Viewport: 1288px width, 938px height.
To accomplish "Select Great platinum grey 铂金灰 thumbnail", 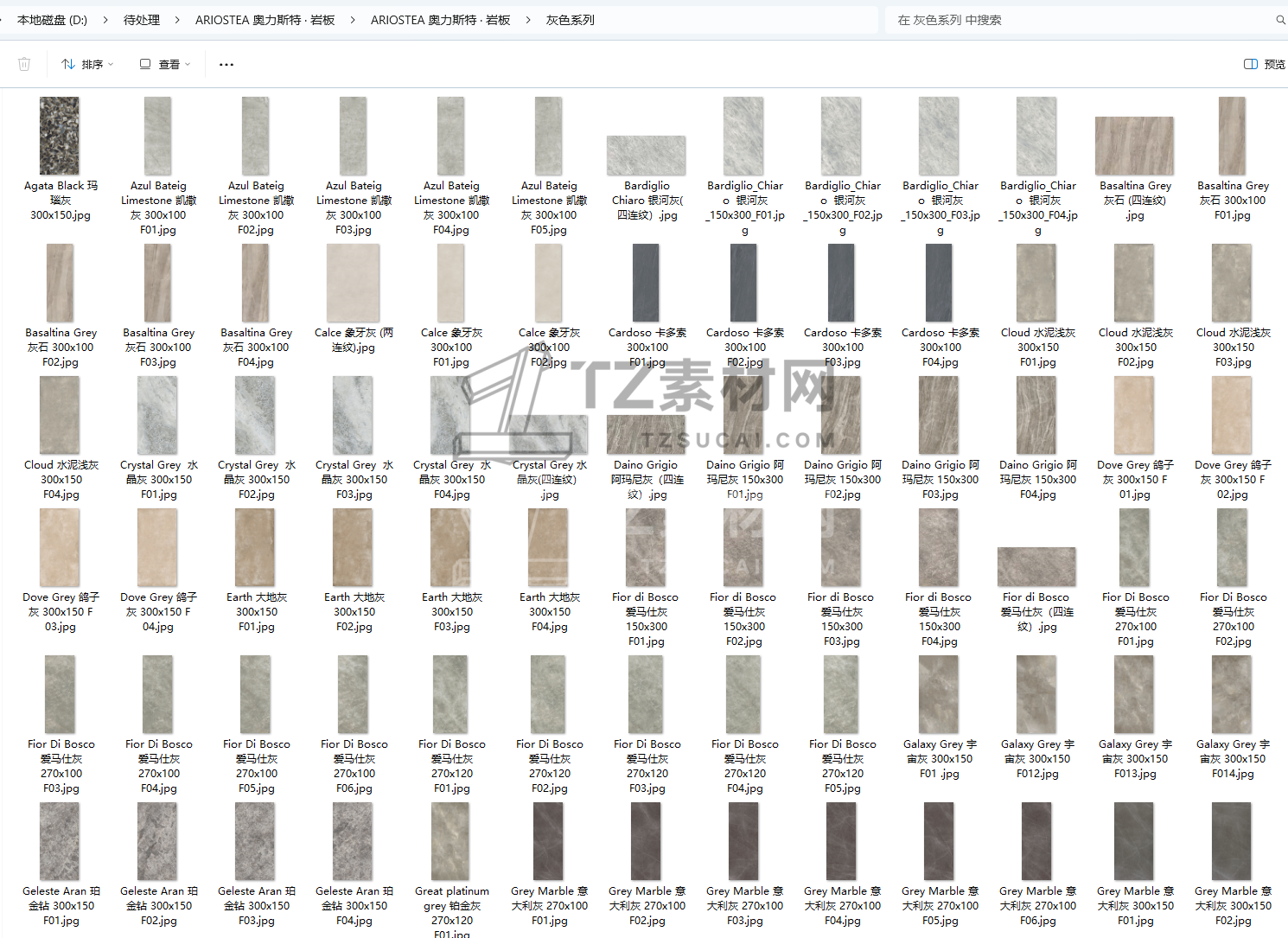I will (450, 841).
